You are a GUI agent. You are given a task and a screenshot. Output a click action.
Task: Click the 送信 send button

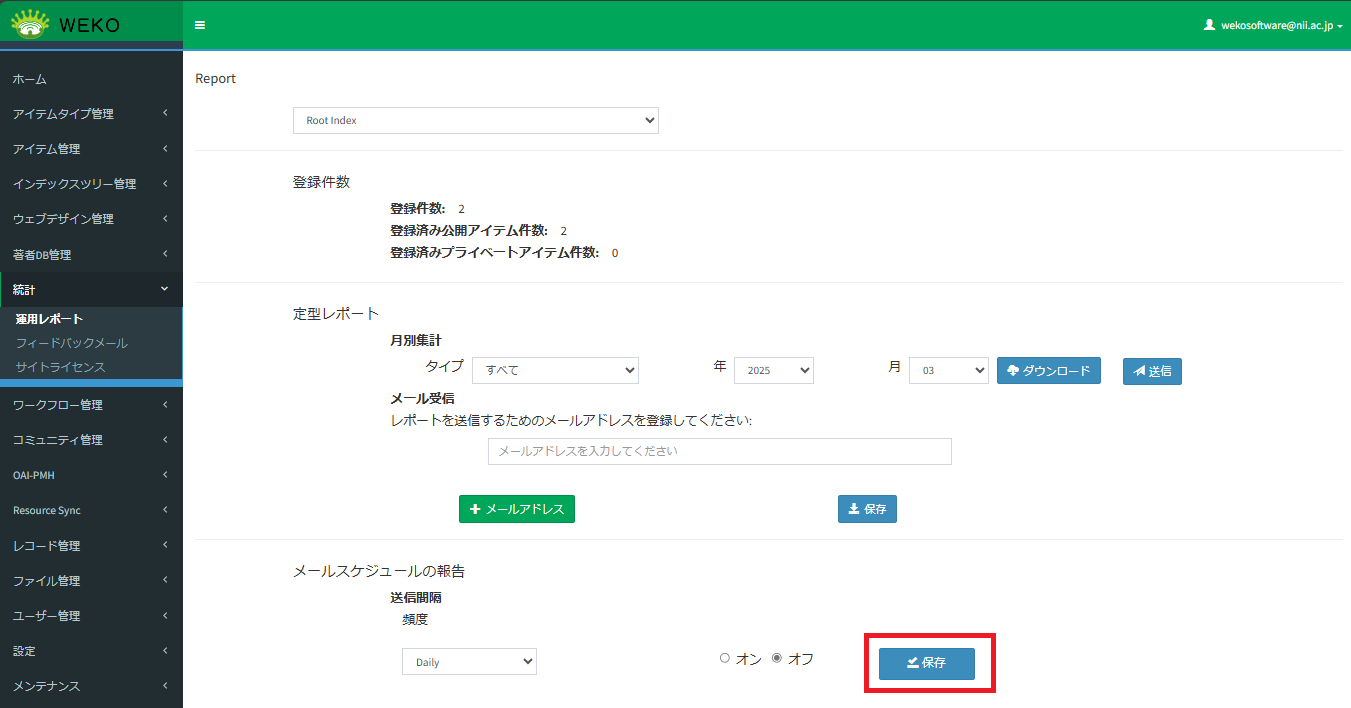click(x=1152, y=371)
